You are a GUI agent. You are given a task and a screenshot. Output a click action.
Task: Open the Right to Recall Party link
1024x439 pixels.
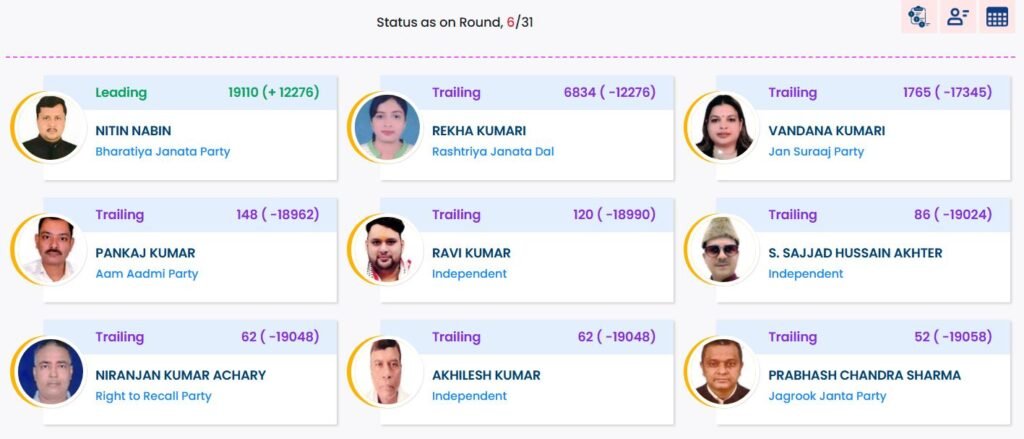tap(153, 396)
